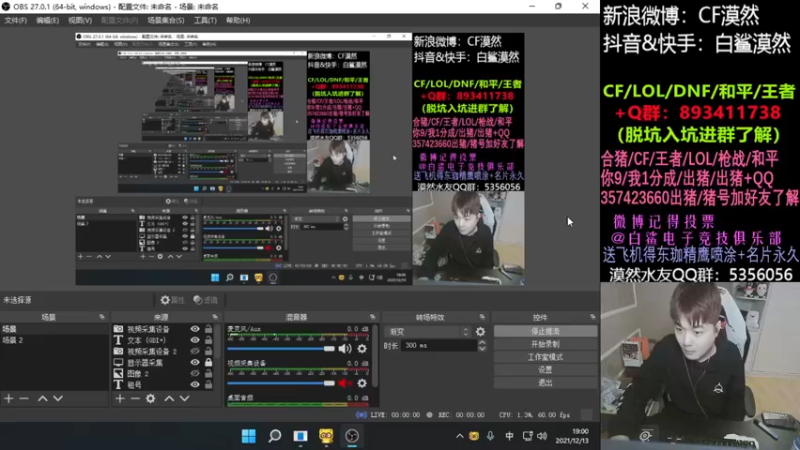Open source 属性 properties with gear icon

point(172,300)
